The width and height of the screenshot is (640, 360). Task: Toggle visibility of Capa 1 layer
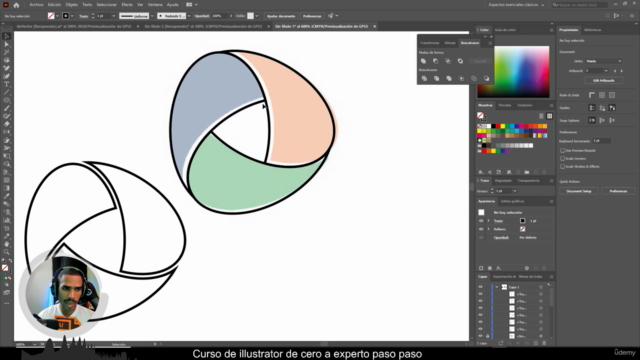(480, 287)
